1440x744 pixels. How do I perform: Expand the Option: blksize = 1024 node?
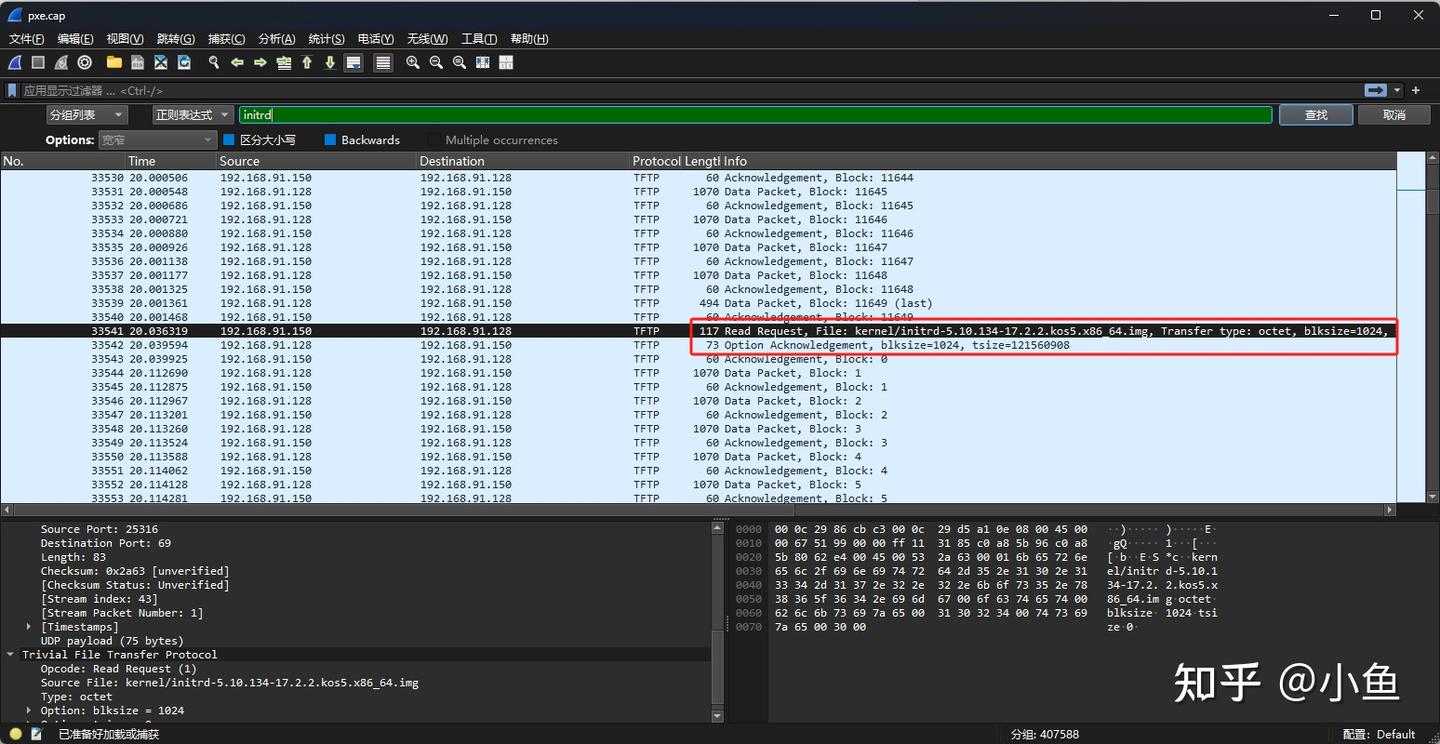[29, 711]
